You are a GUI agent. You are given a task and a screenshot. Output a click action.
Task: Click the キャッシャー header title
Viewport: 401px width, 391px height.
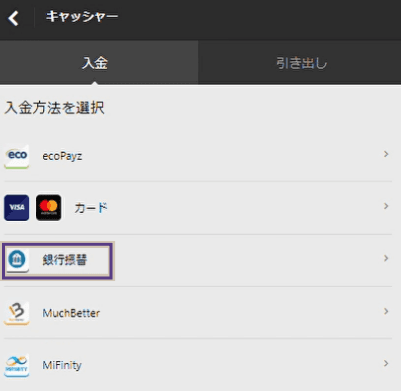click(82, 16)
